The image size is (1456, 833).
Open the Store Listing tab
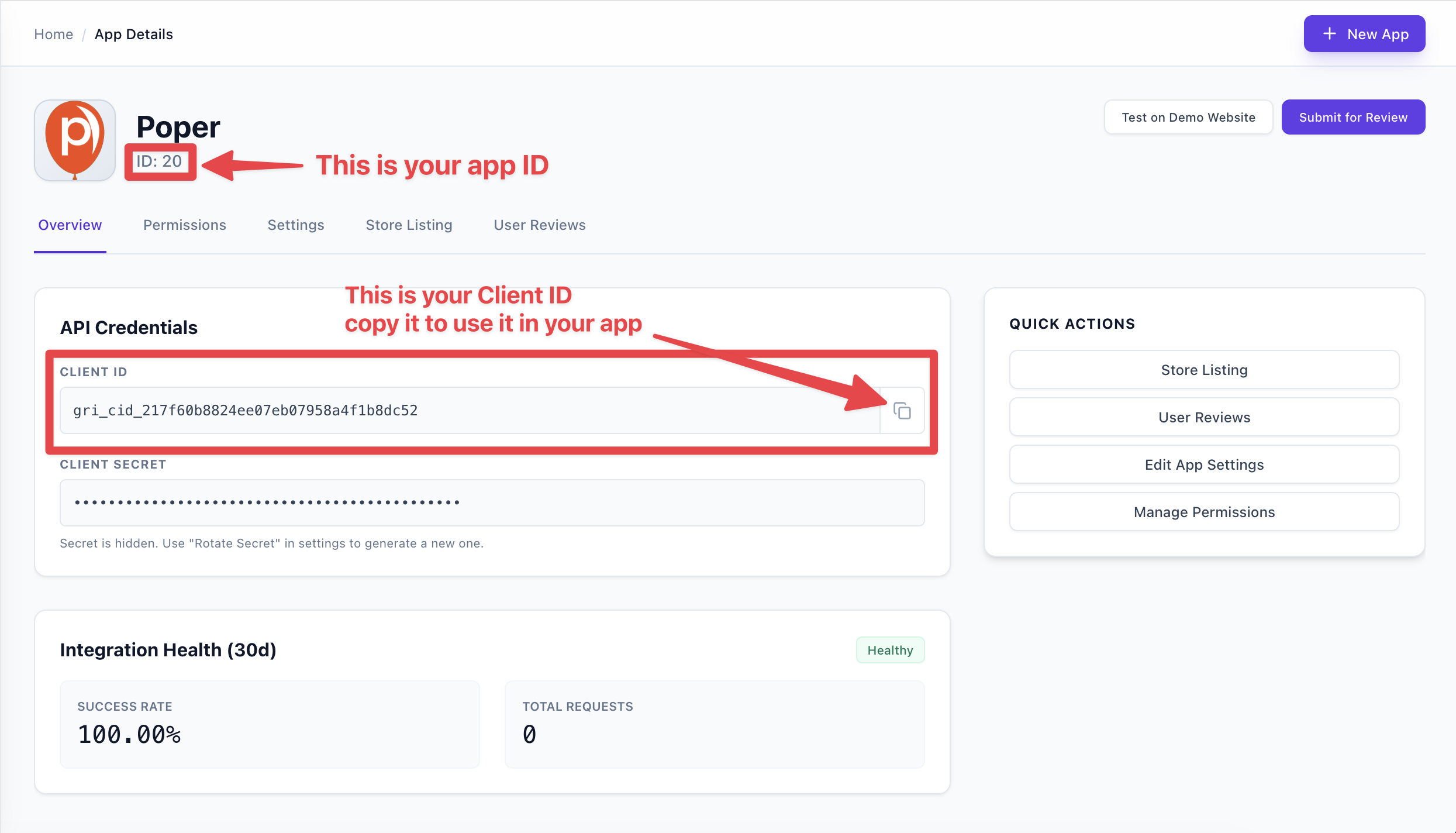(409, 225)
